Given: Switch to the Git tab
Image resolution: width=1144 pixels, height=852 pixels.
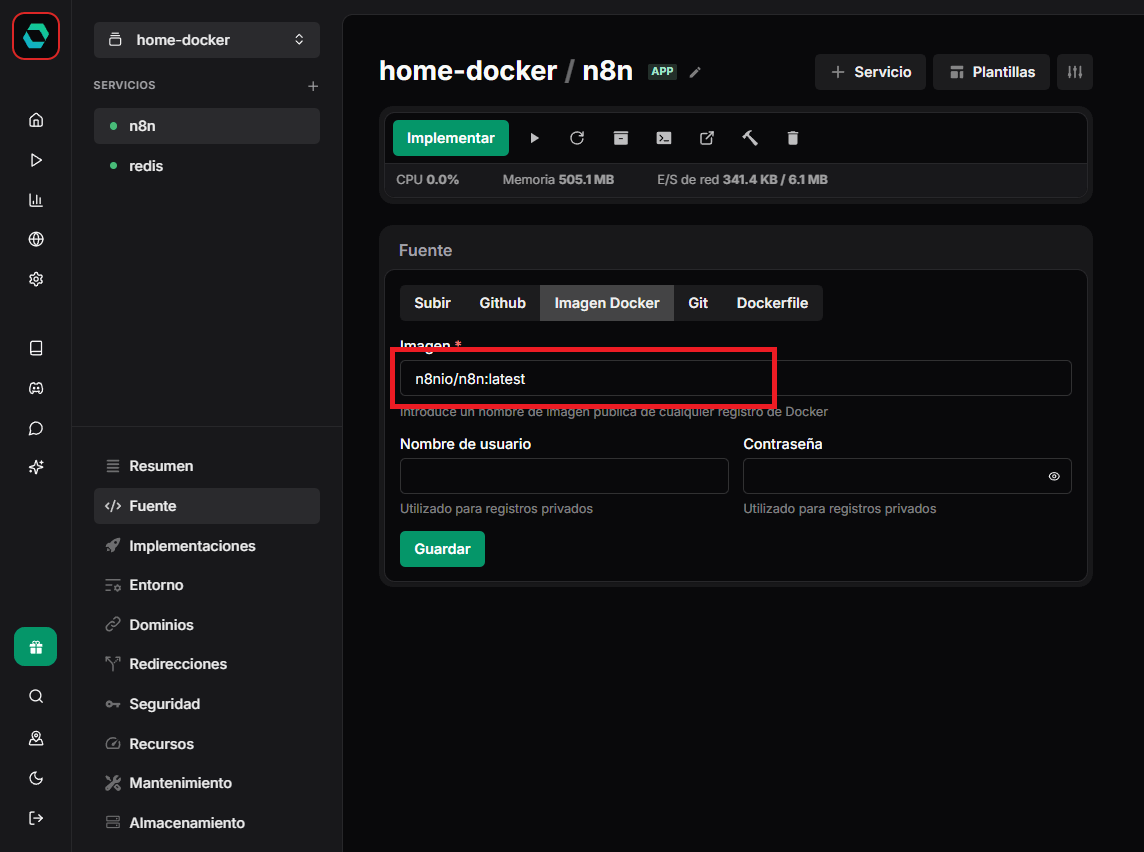Looking at the screenshot, I should pyautogui.click(x=698, y=303).
